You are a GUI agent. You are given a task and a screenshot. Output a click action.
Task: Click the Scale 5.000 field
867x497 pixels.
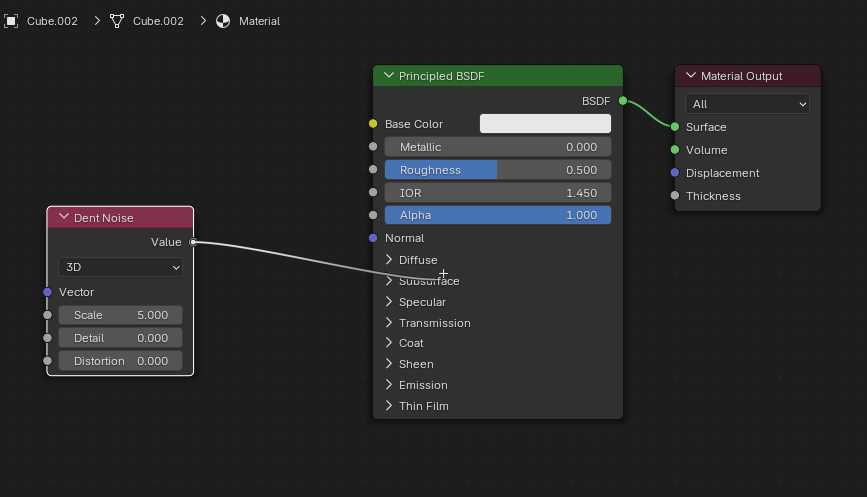(x=121, y=315)
